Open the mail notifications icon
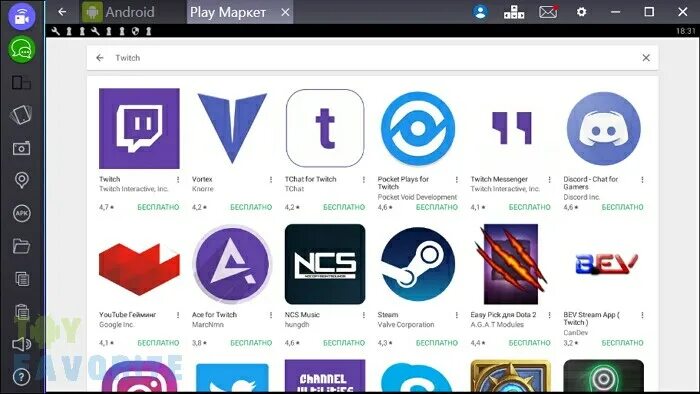This screenshot has width=700, height=394. coord(548,12)
